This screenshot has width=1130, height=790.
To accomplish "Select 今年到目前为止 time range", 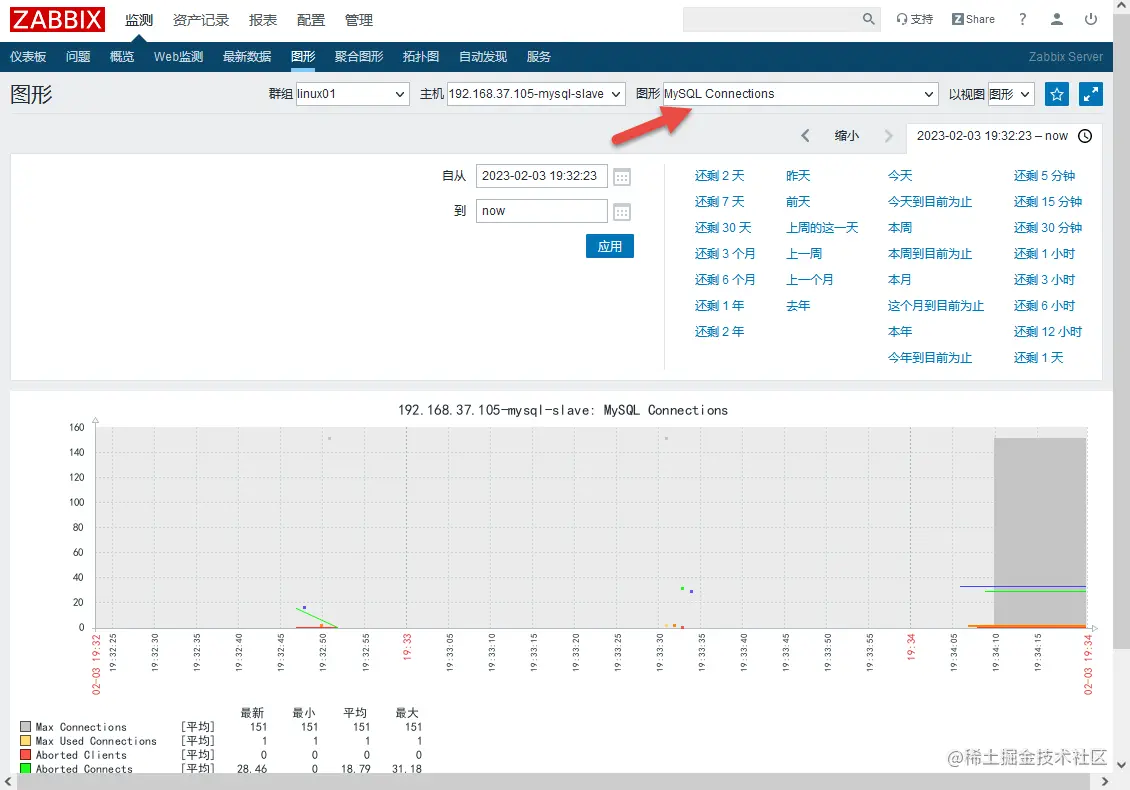I will [x=930, y=357].
